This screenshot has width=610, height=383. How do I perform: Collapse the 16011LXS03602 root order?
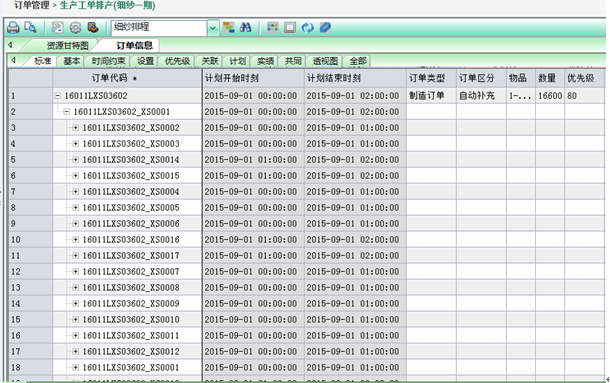58,96
